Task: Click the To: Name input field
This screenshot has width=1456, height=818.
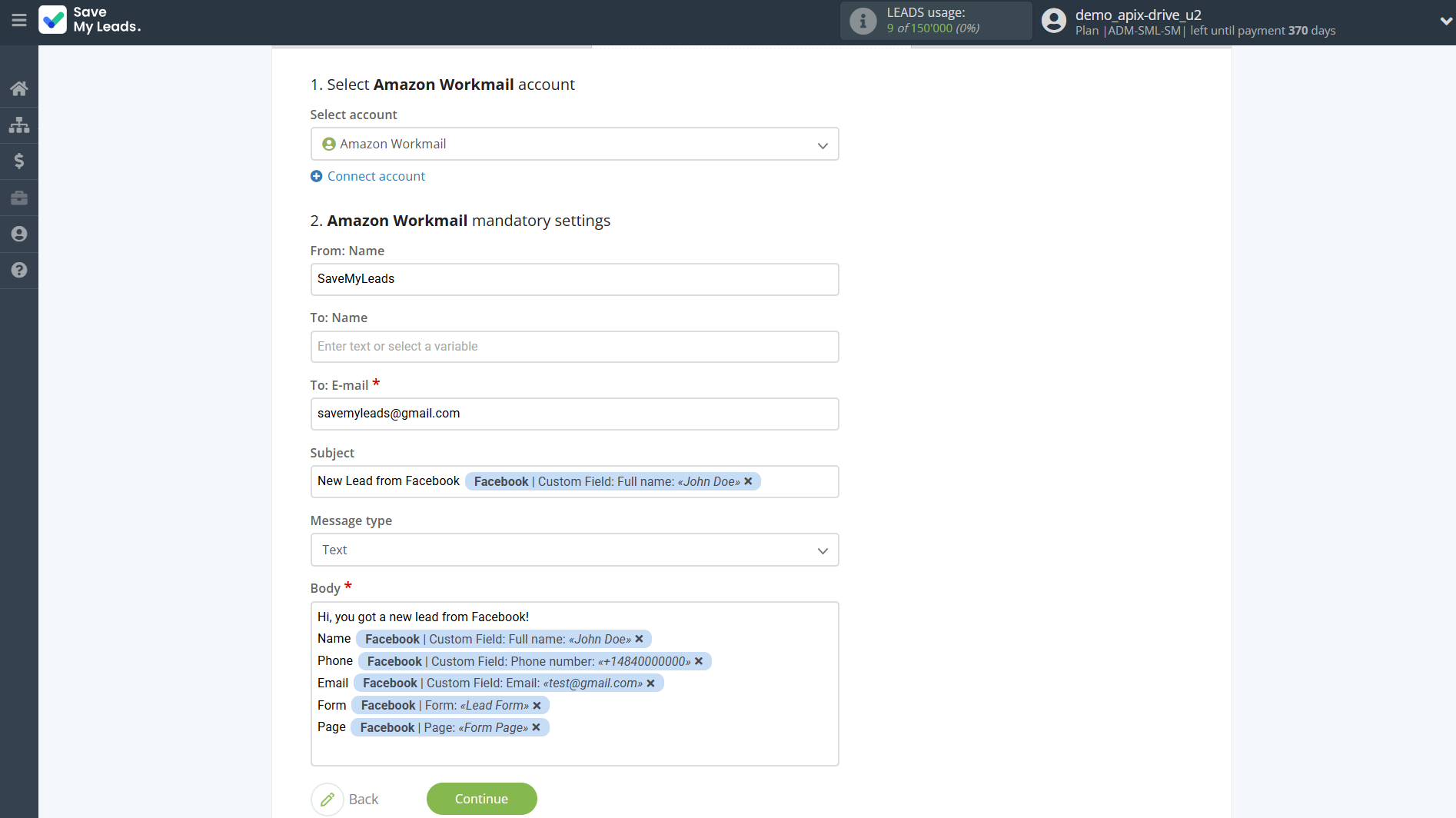Action: click(574, 346)
